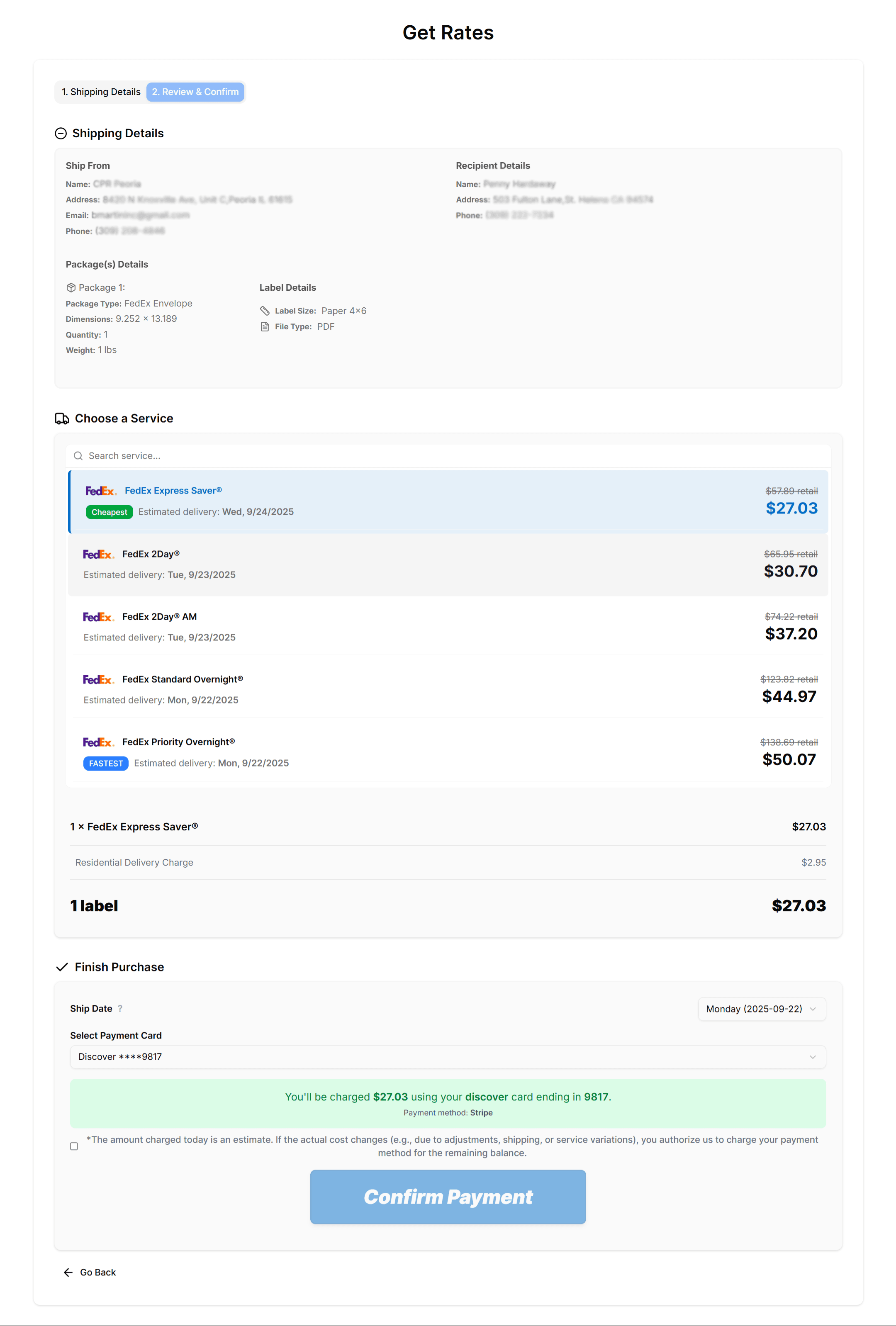Select the FedEx 2Day service option
Image resolution: width=896 pixels, height=1326 pixels.
click(x=448, y=564)
